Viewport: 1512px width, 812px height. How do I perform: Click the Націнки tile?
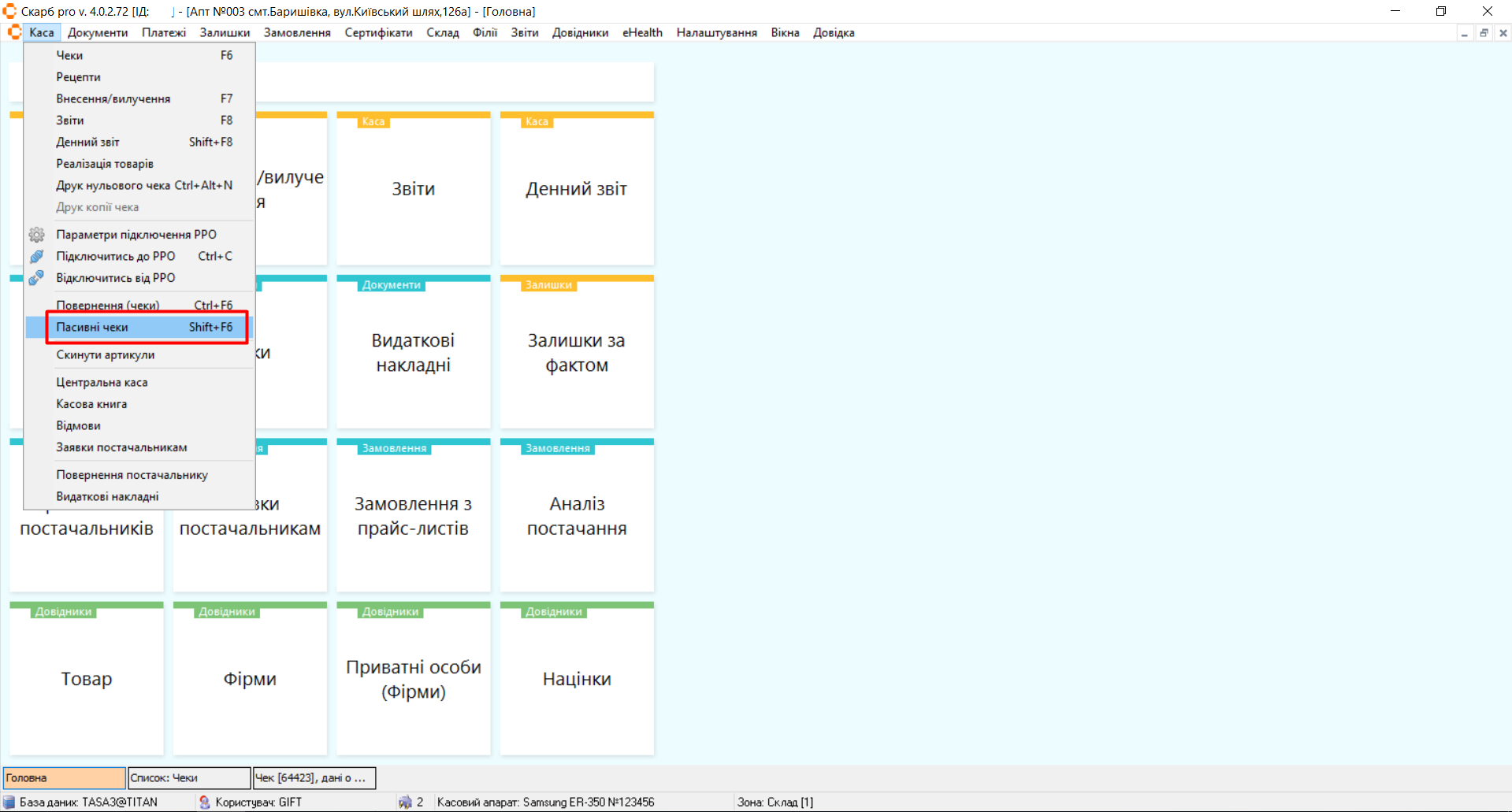click(577, 679)
